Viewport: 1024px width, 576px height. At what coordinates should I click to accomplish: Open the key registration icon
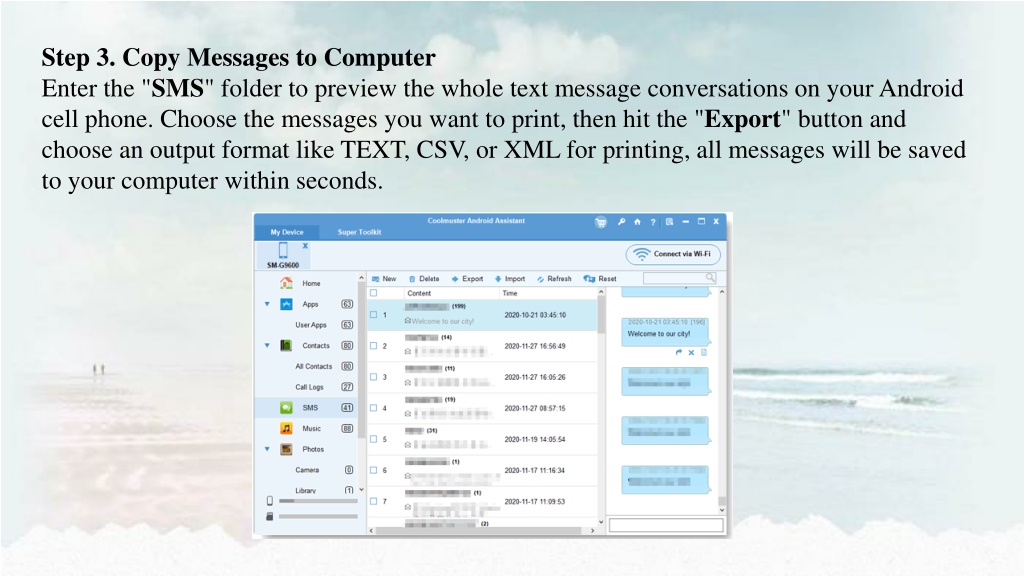point(621,221)
